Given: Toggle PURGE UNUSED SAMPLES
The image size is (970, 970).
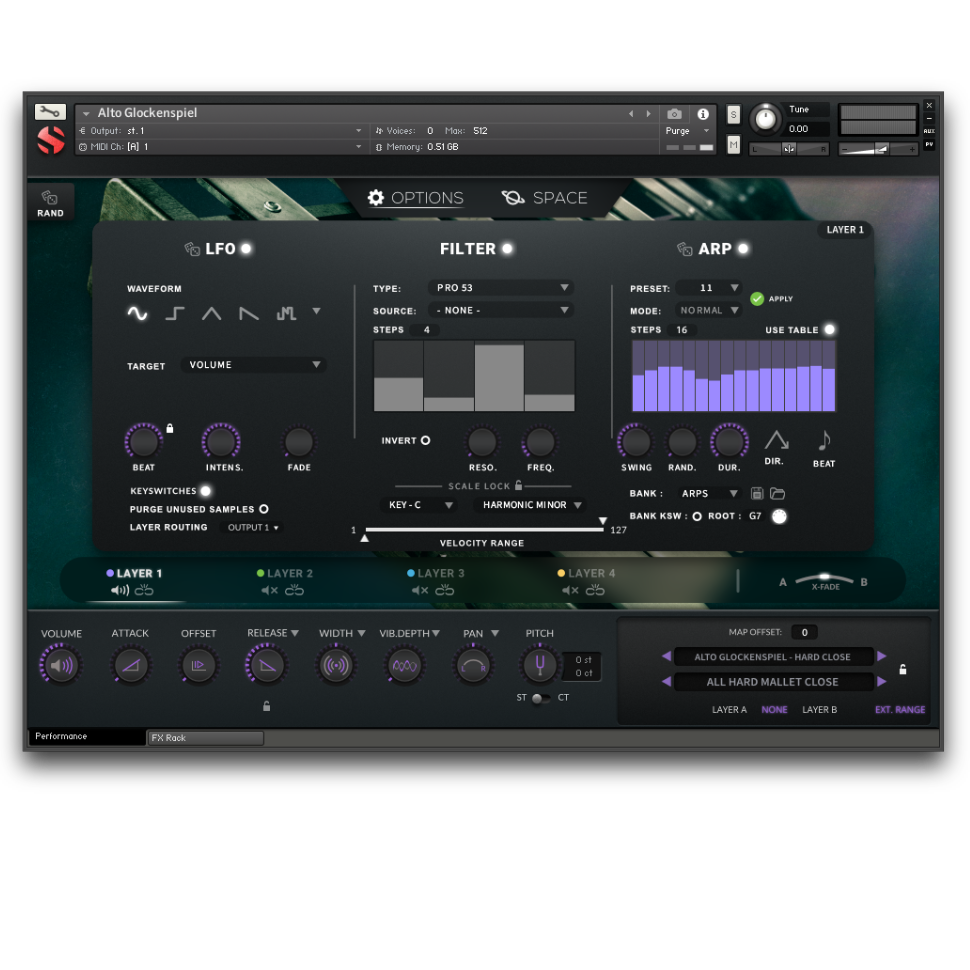Looking at the screenshot, I should [263, 509].
